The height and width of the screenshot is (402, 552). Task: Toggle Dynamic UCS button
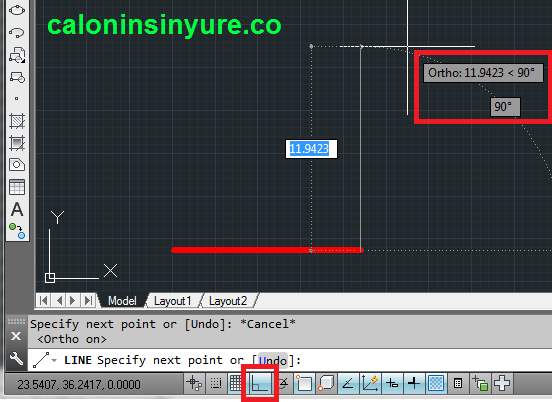tap(370, 383)
